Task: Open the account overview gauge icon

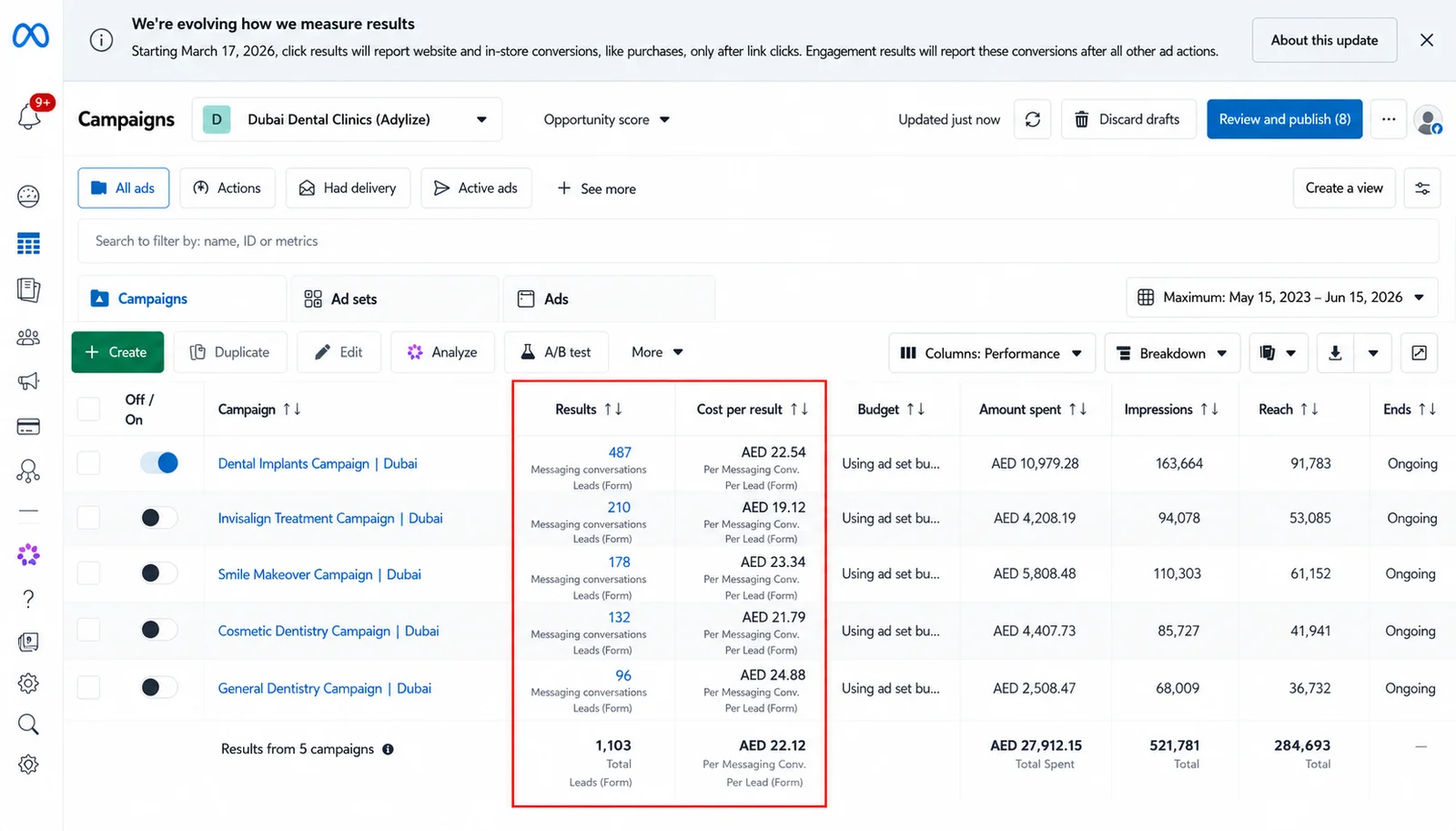Action: pos(29,196)
